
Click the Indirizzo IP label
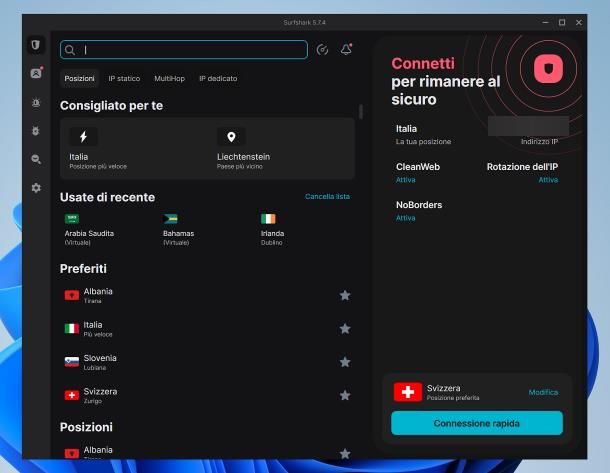539,142
